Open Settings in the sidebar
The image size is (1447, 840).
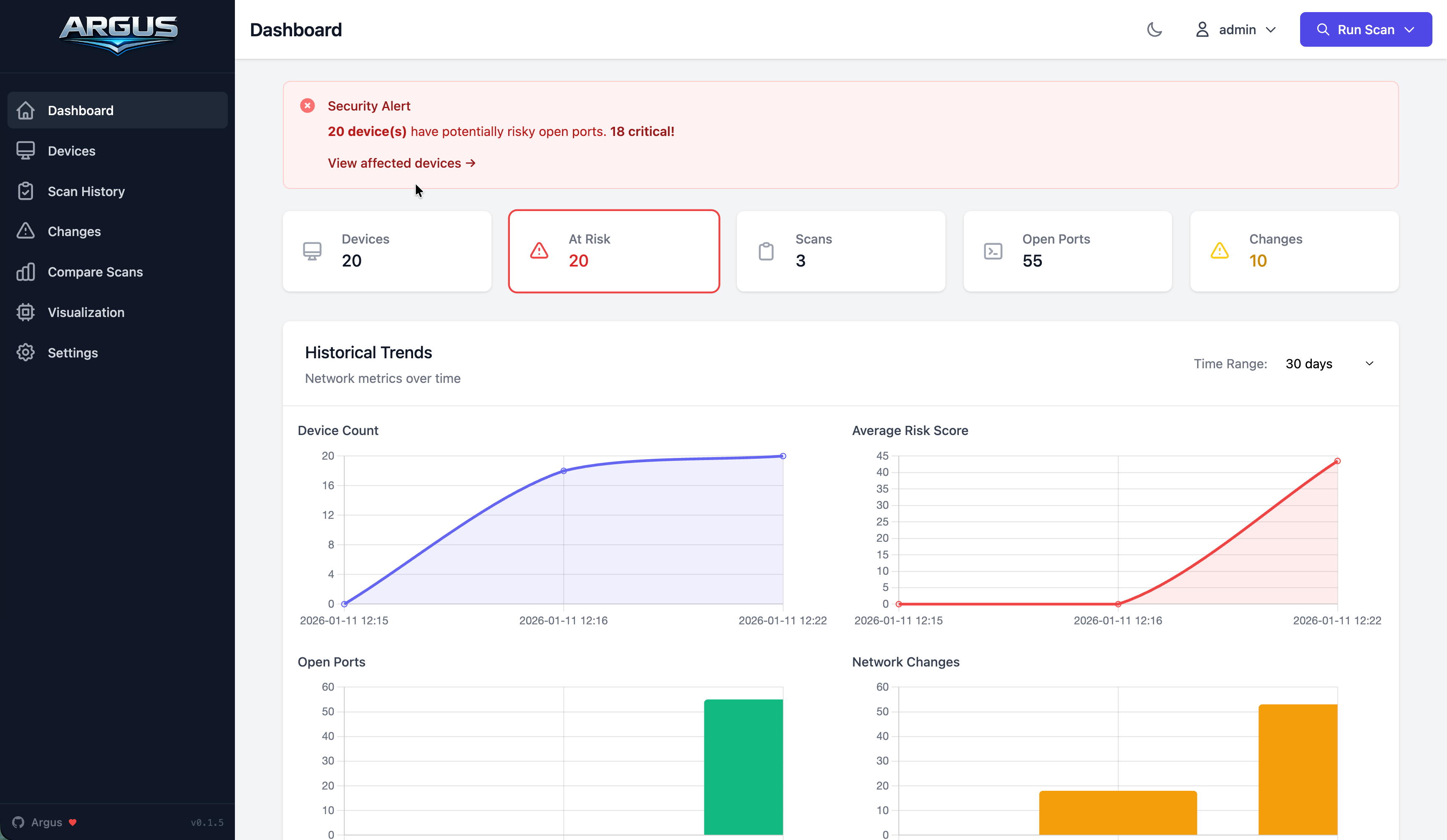click(73, 352)
